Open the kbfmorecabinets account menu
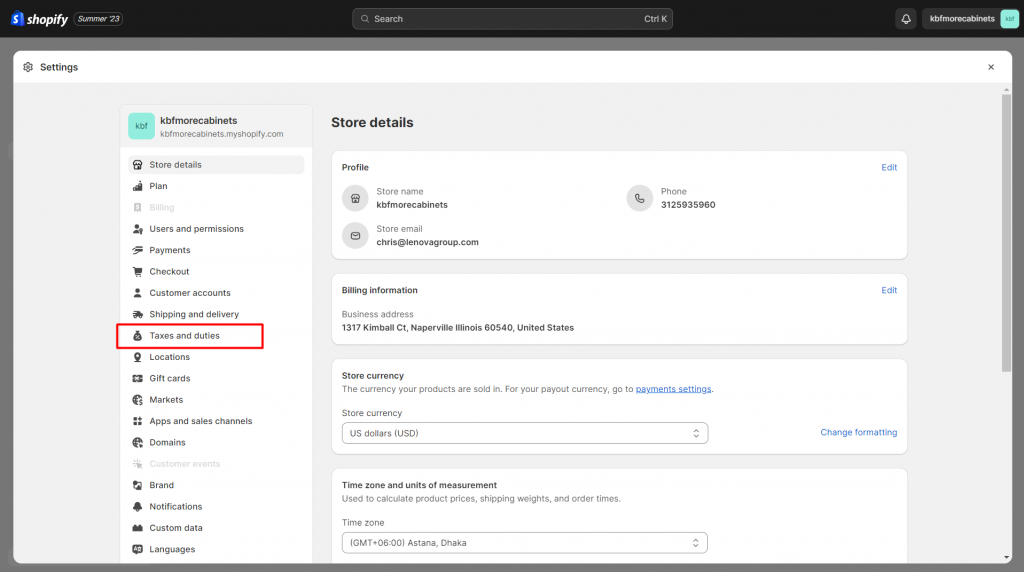Screen dimensions: 1024x572 tap(970, 19)
